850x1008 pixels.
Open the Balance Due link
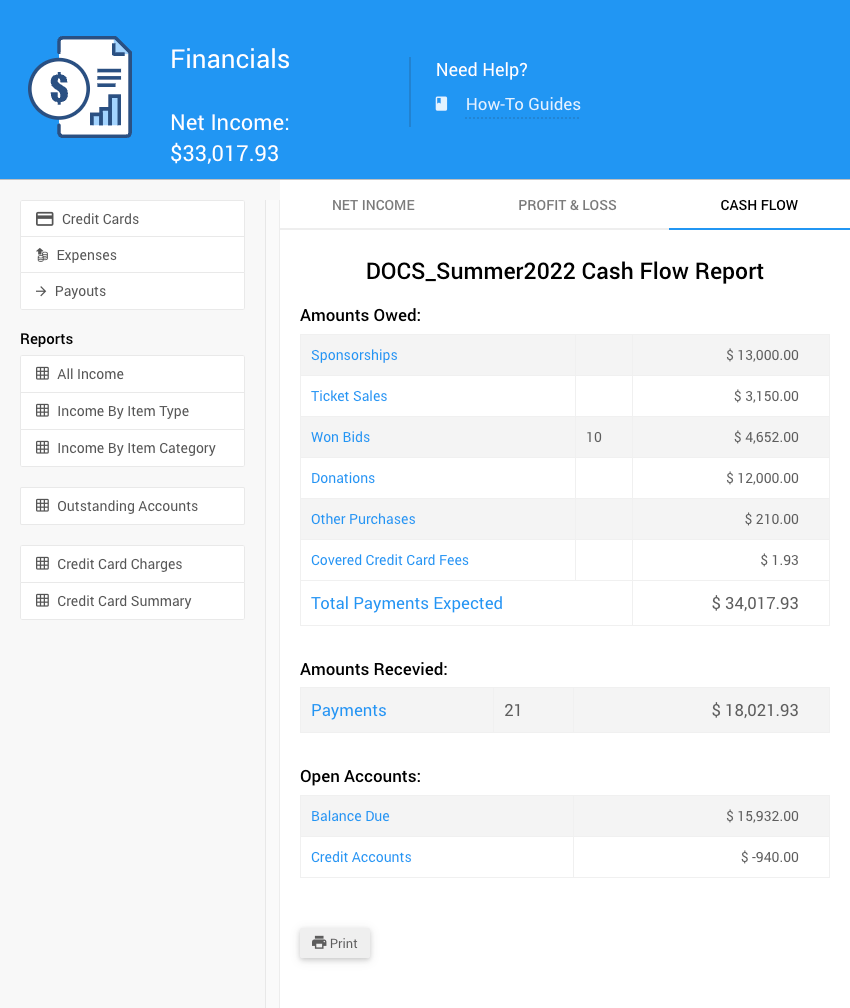click(350, 816)
